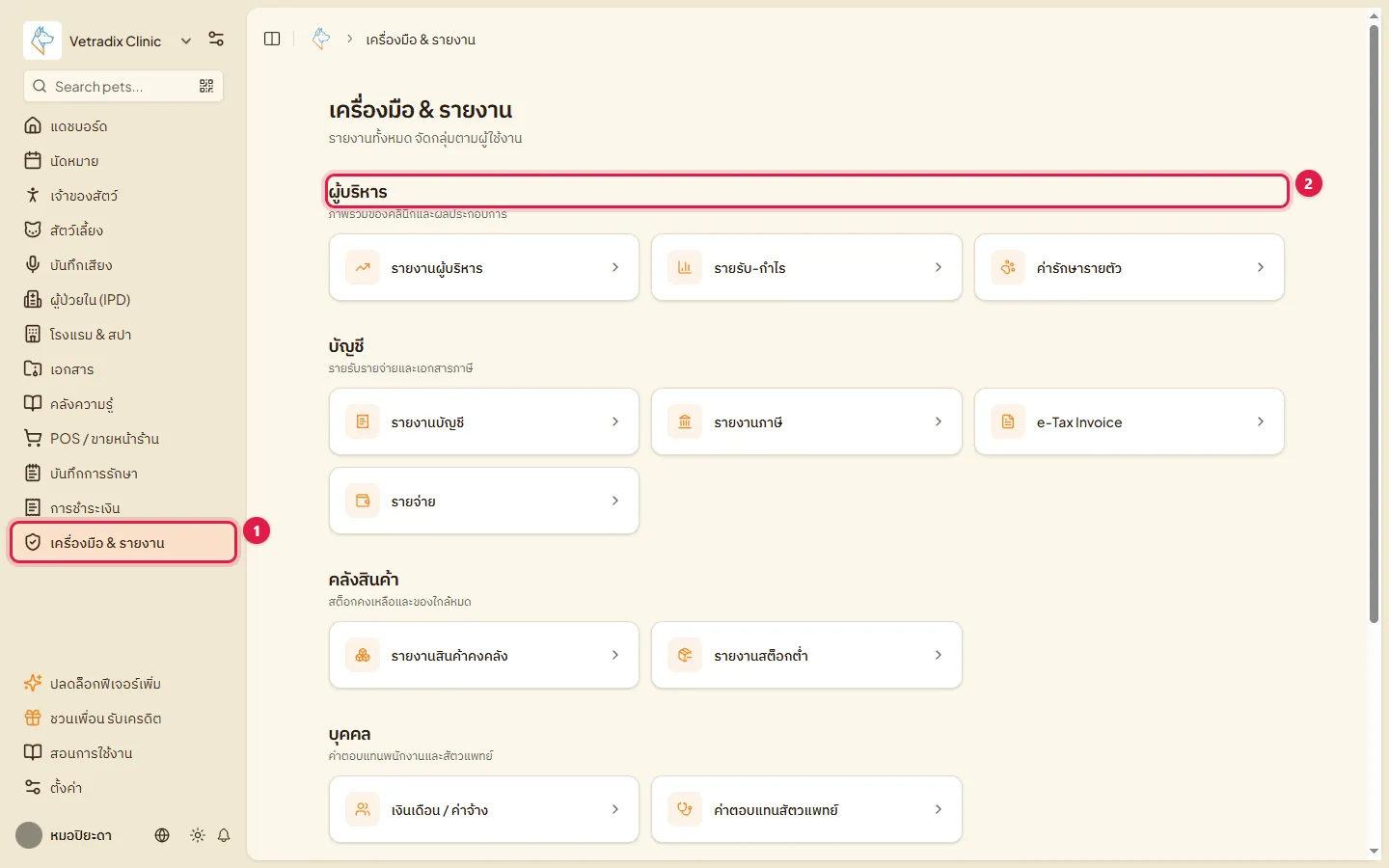Image resolution: width=1389 pixels, height=868 pixels.
Task: Click chevron on e-Tax Invoice card
Action: 1261,421
